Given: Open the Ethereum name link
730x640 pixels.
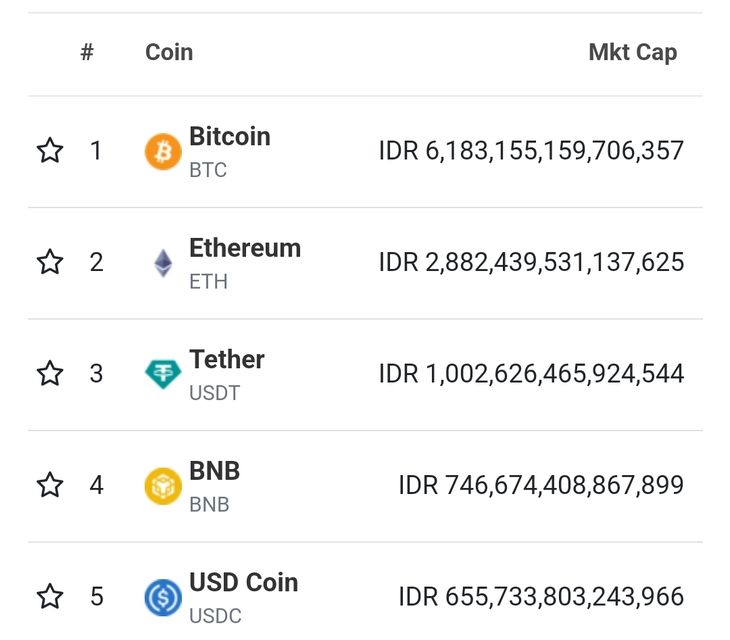Looking at the screenshot, I should click(244, 248).
